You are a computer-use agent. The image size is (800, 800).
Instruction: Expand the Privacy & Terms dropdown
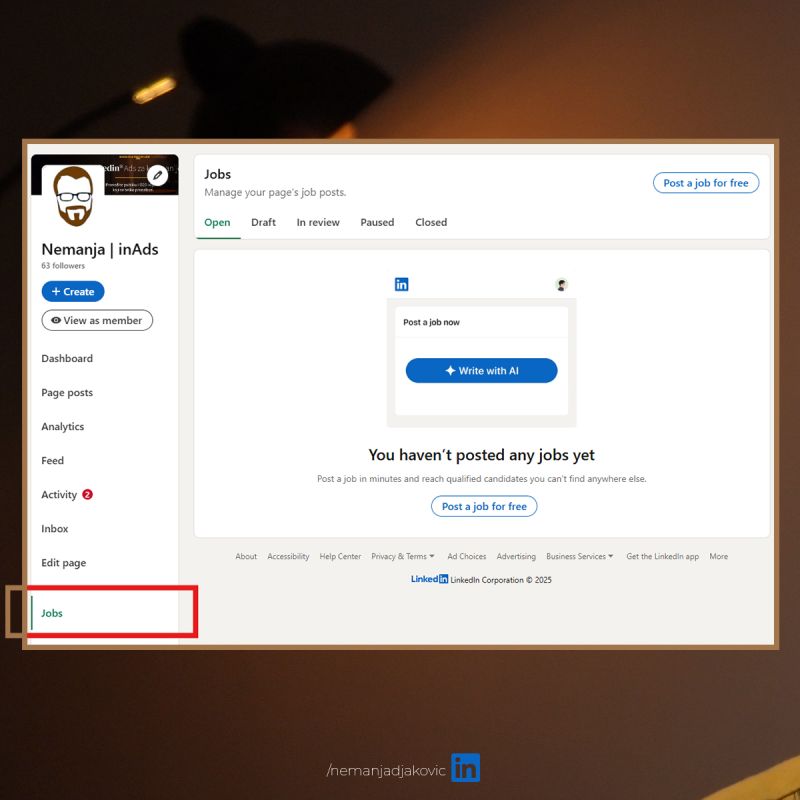403,557
